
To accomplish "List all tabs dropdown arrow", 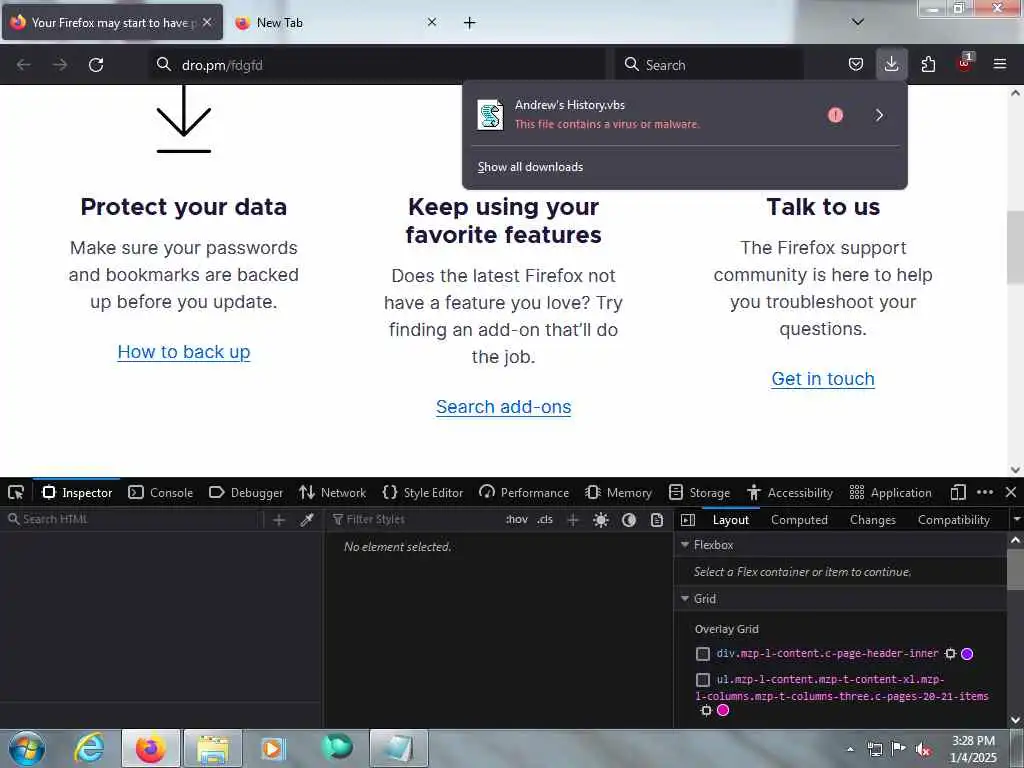I will tap(858, 22).
